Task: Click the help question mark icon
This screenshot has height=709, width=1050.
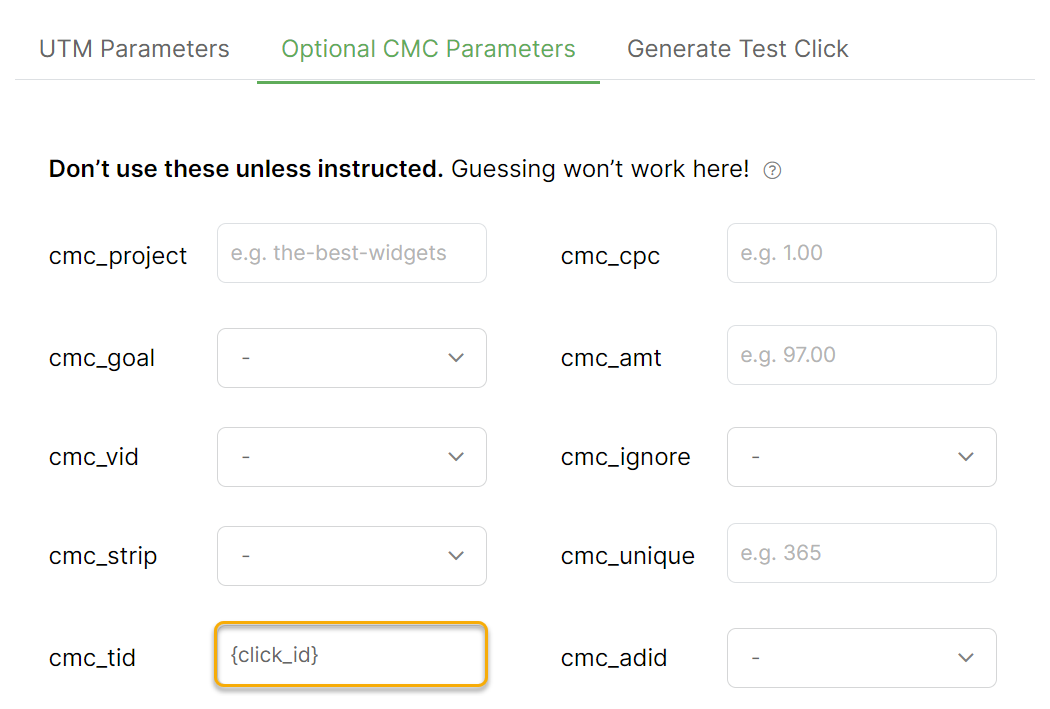Action: (772, 171)
